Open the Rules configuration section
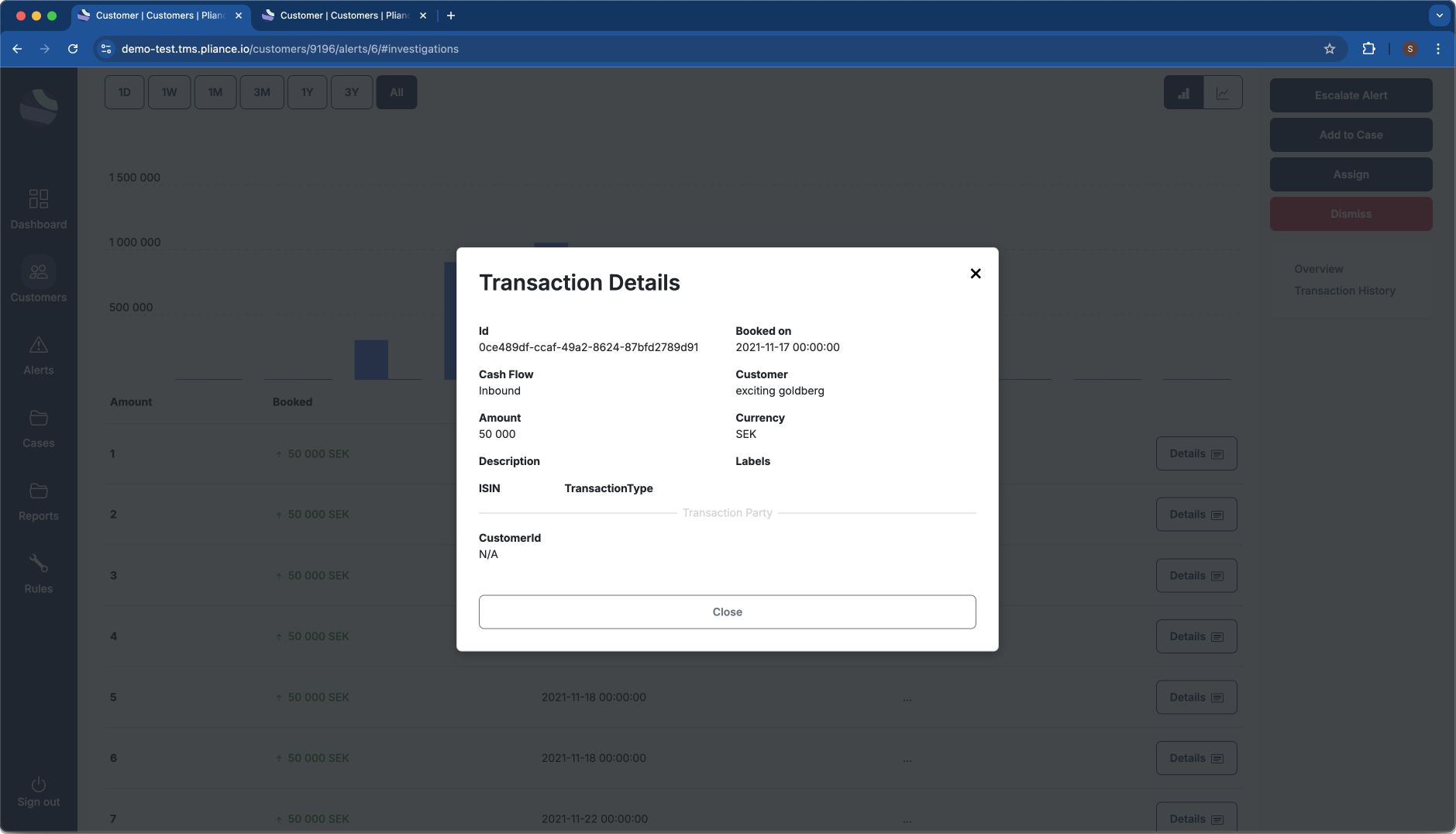Image resolution: width=1456 pixels, height=834 pixels. [x=38, y=572]
